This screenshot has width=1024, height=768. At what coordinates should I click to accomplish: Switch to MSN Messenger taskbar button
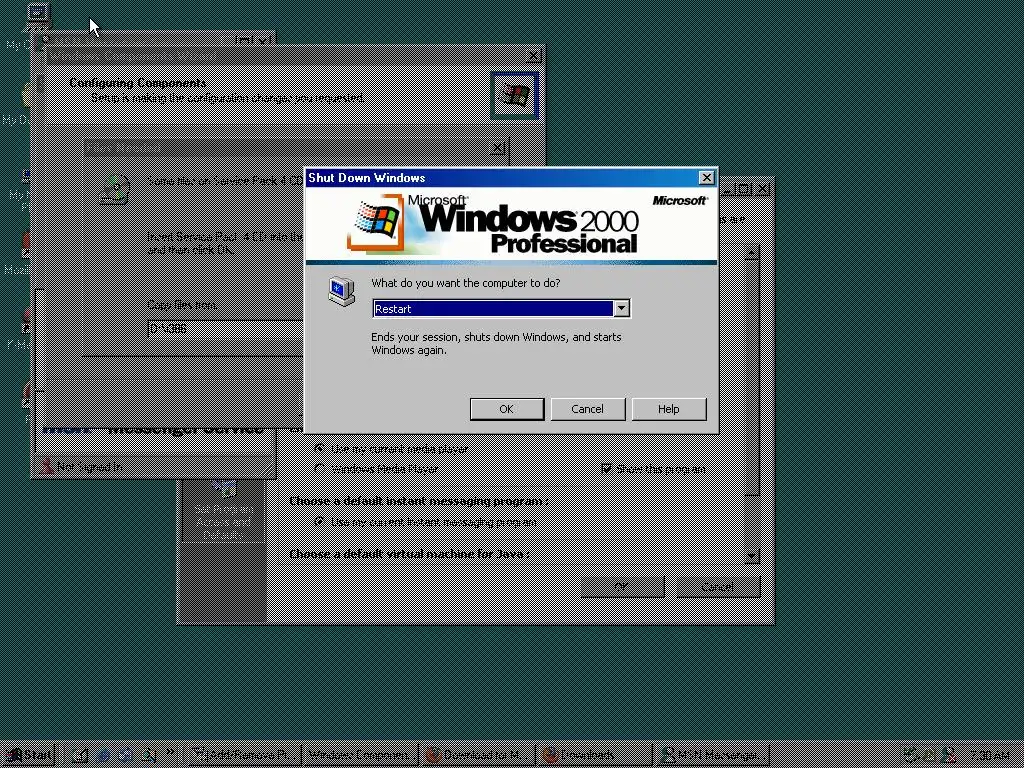(712, 755)
